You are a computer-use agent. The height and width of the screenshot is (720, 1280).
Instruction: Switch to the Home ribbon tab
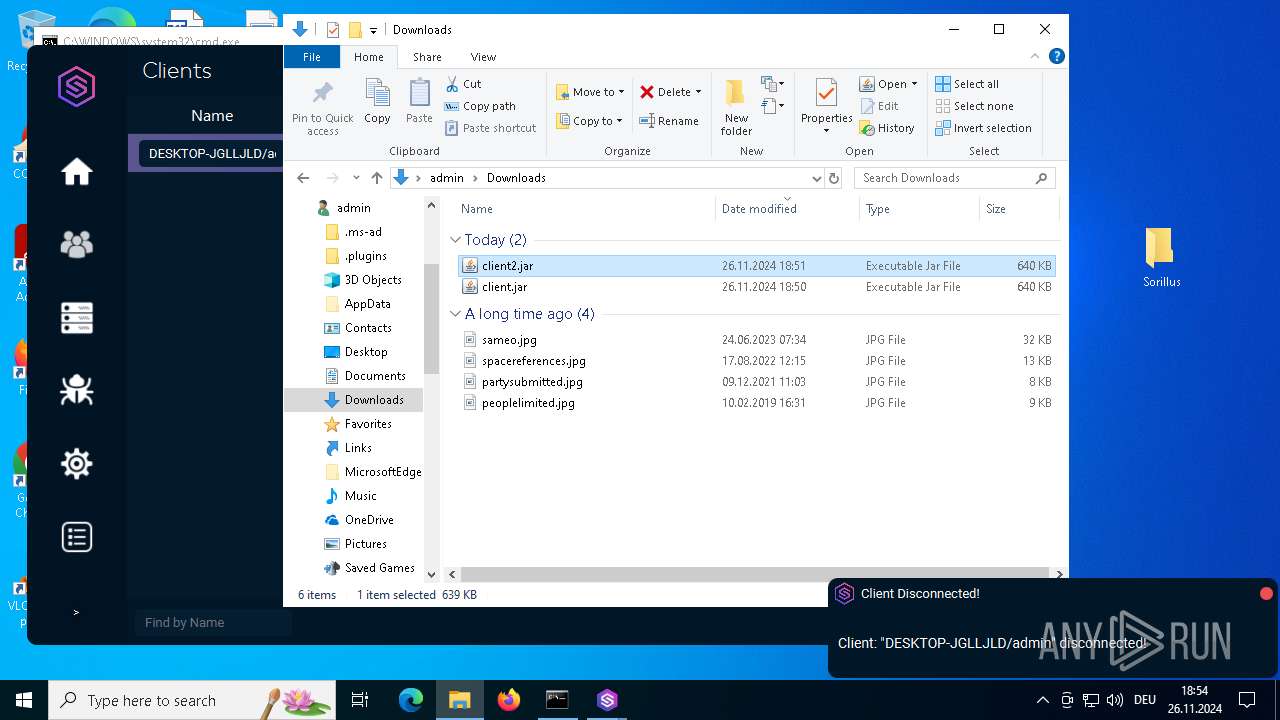pyautogui.click(x=368, y=57)
